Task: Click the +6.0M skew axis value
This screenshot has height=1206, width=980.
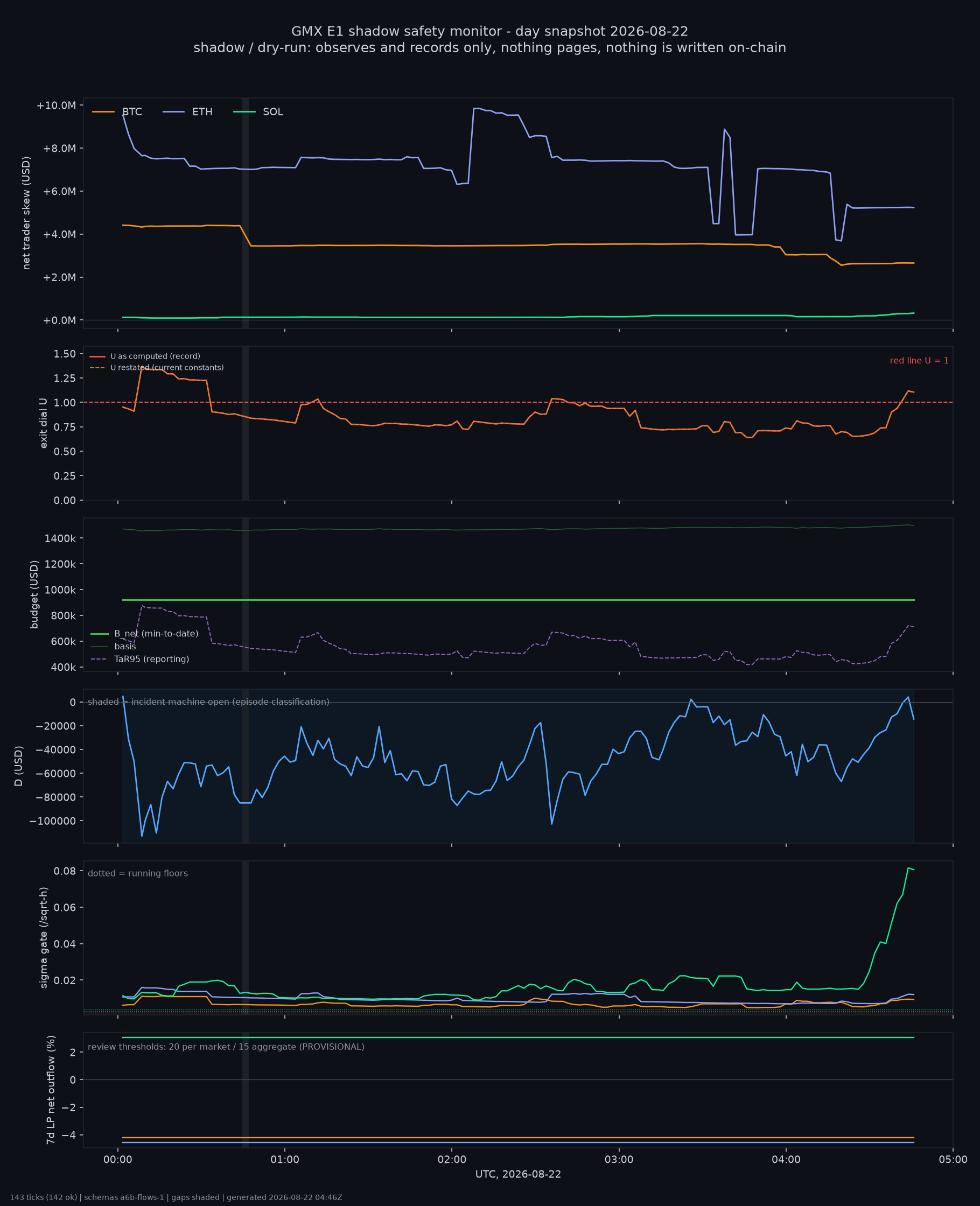Action: click(59, 191)
